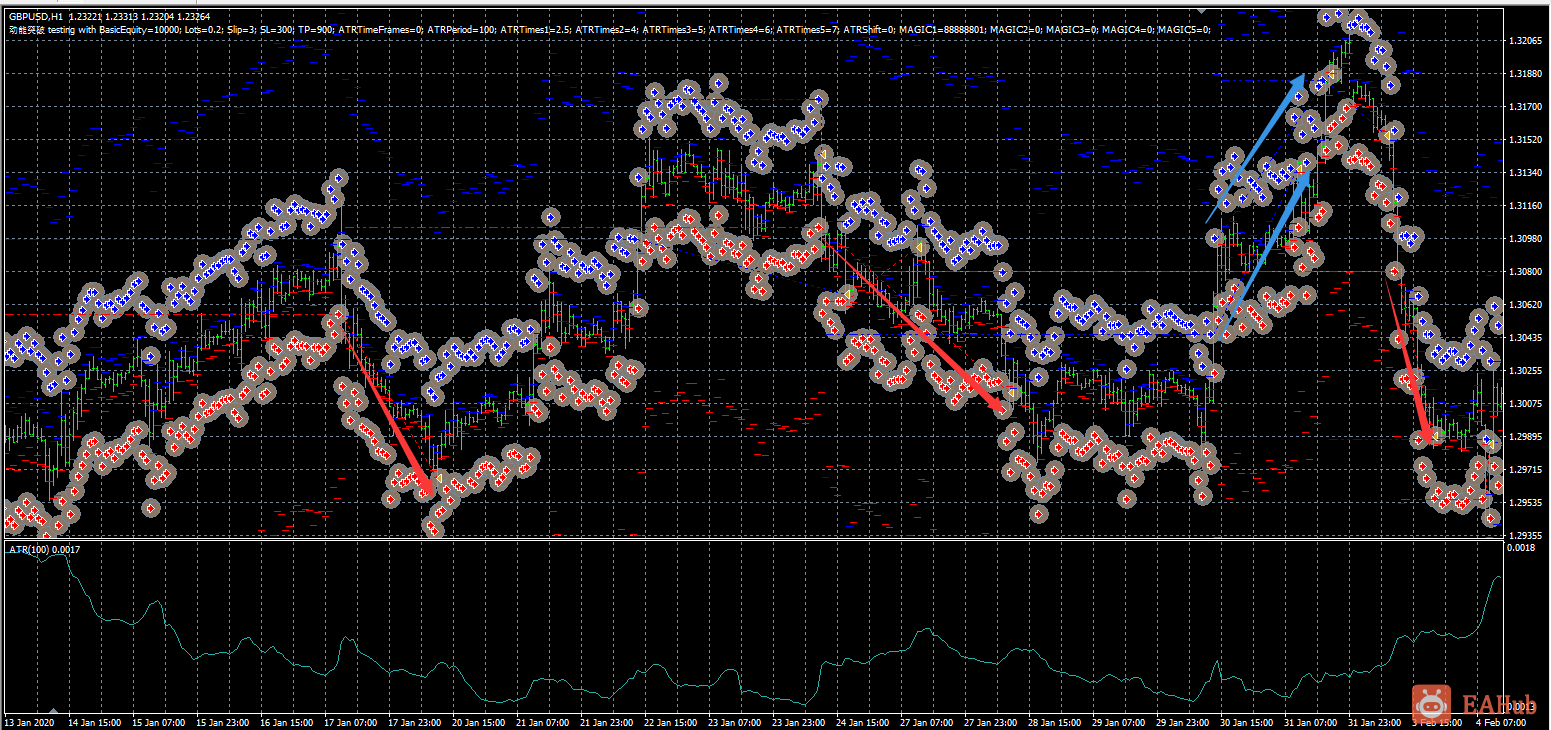Click the 15 Jan 23:00 time label

pyautogui.click(x=224, y=722)
